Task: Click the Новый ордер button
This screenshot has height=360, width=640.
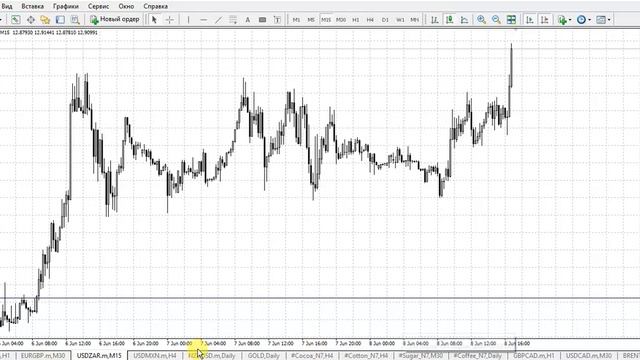Action: [x=115, y=19]
